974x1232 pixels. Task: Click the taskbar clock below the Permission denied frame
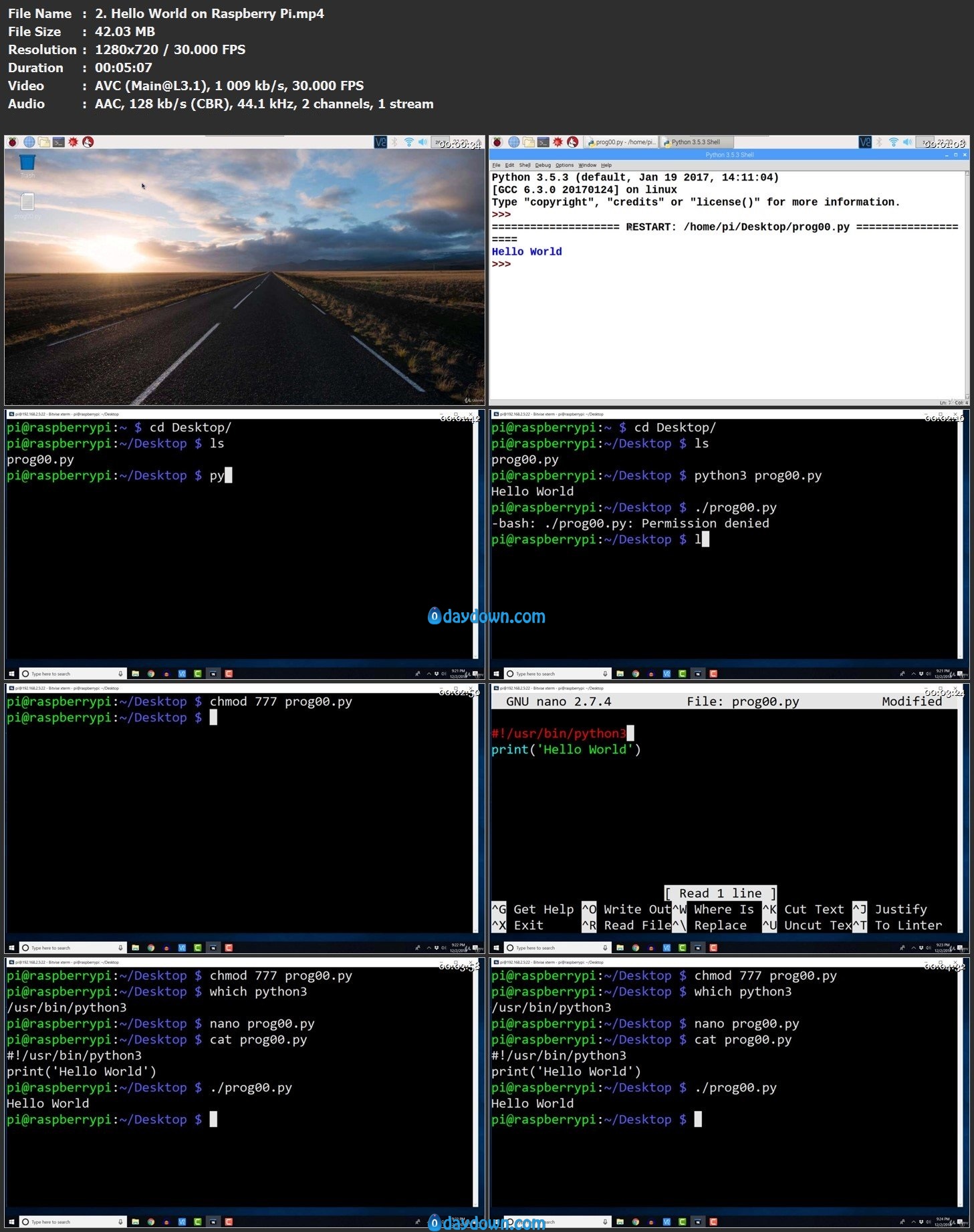pyautogui.click(x=943, y=674)
